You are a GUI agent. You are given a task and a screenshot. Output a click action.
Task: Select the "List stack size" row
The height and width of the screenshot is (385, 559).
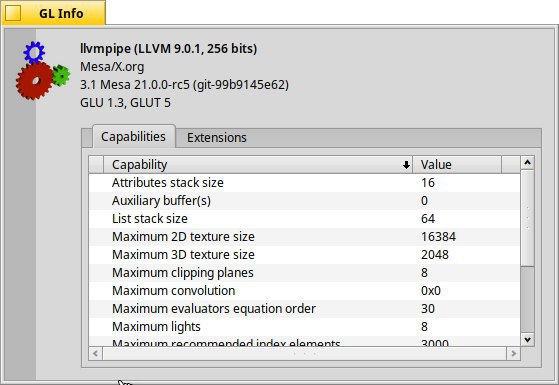tap(304, 219)
